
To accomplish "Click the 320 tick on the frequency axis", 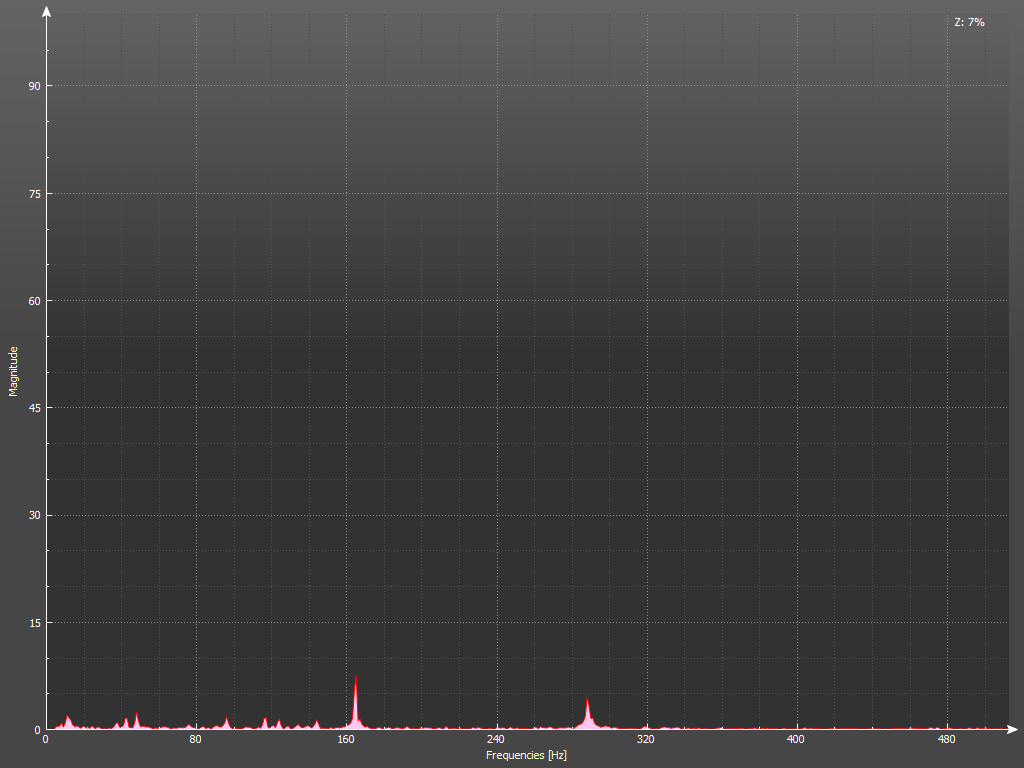I will pyautogui.click(x=646, y=740).
